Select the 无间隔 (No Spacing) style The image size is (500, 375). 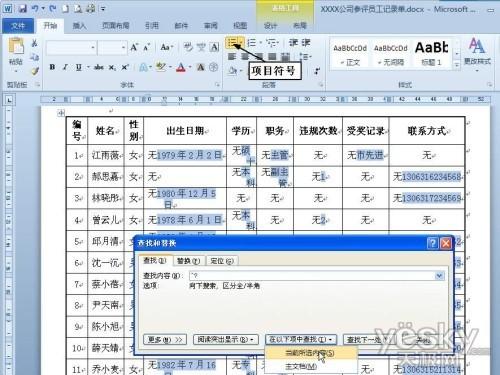coord(391,55)
